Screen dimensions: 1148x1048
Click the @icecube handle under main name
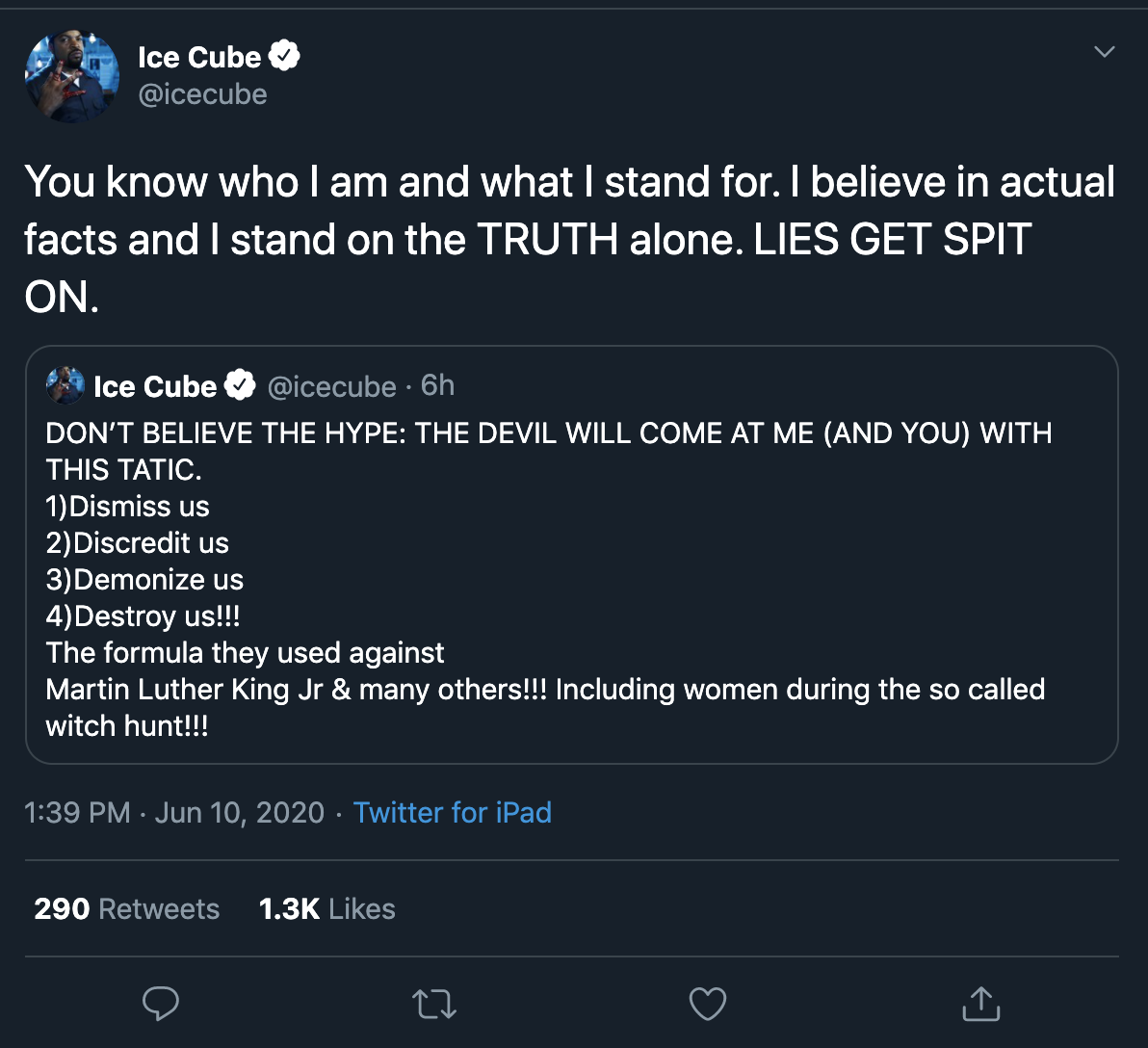click(203, 94)
